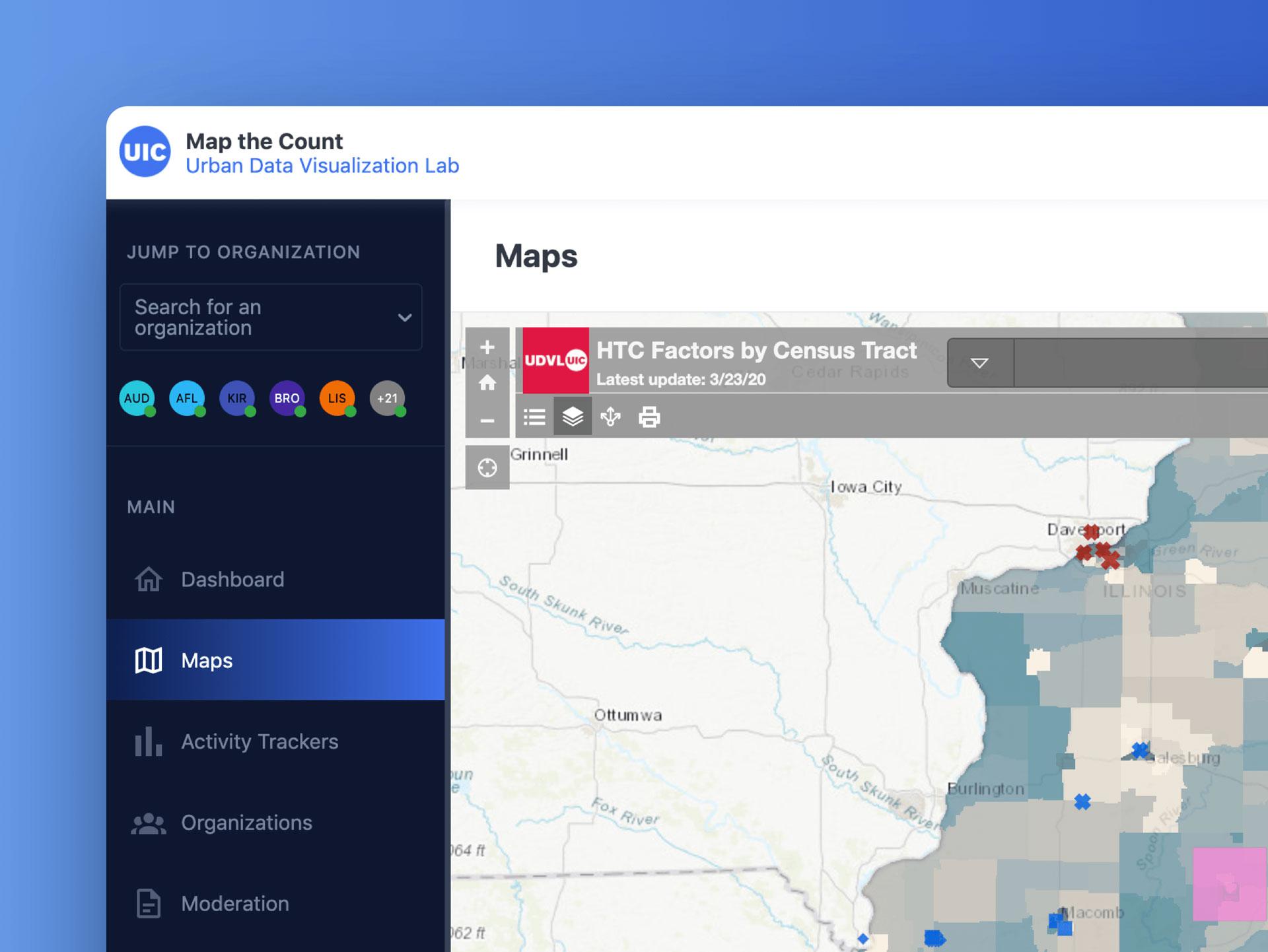The image size is (1268, 952).
Task: Open Activity Trackers from the sidebar
Action: [x=260, y=741]
